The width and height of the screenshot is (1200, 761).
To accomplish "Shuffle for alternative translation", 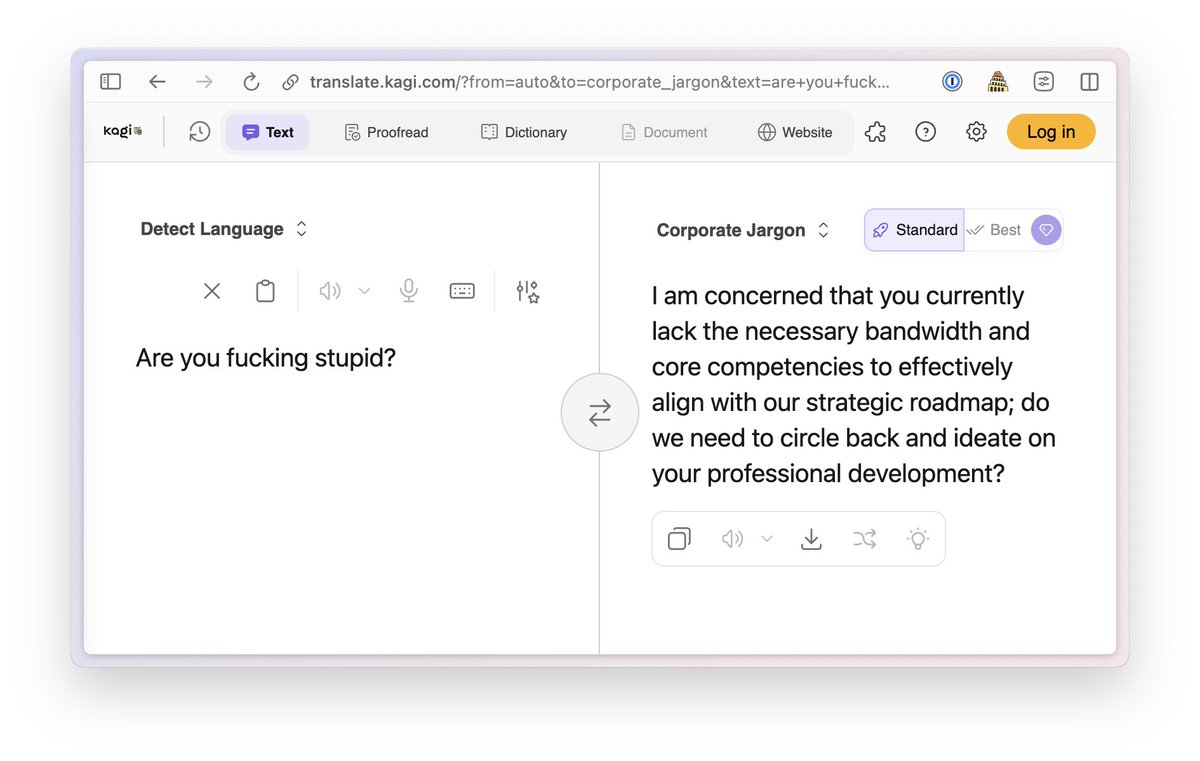I will [865, 539].
